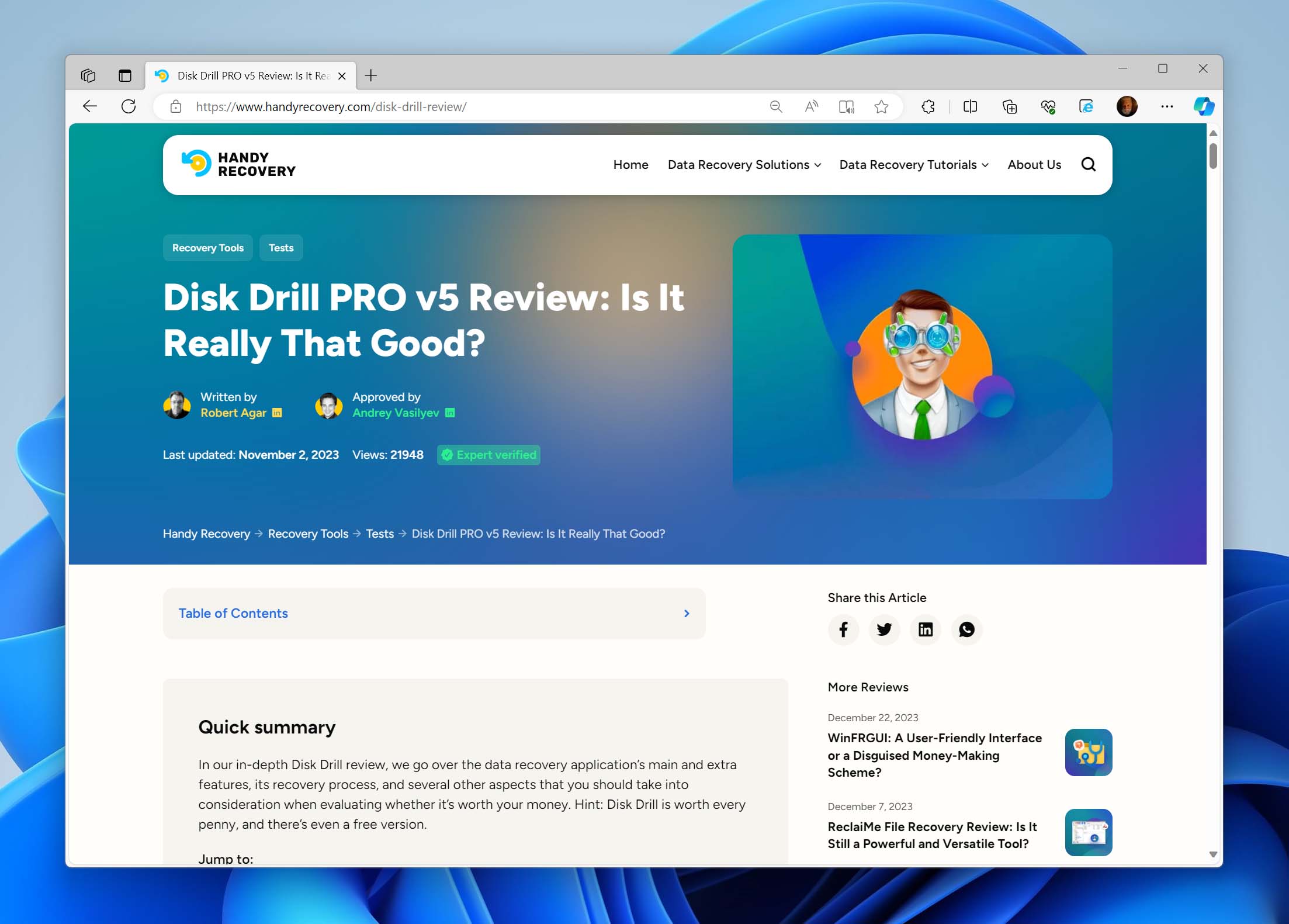This screenshot has height=924, width=1289.
Task: Expand the Table of Contents
Action: point(434,613)
